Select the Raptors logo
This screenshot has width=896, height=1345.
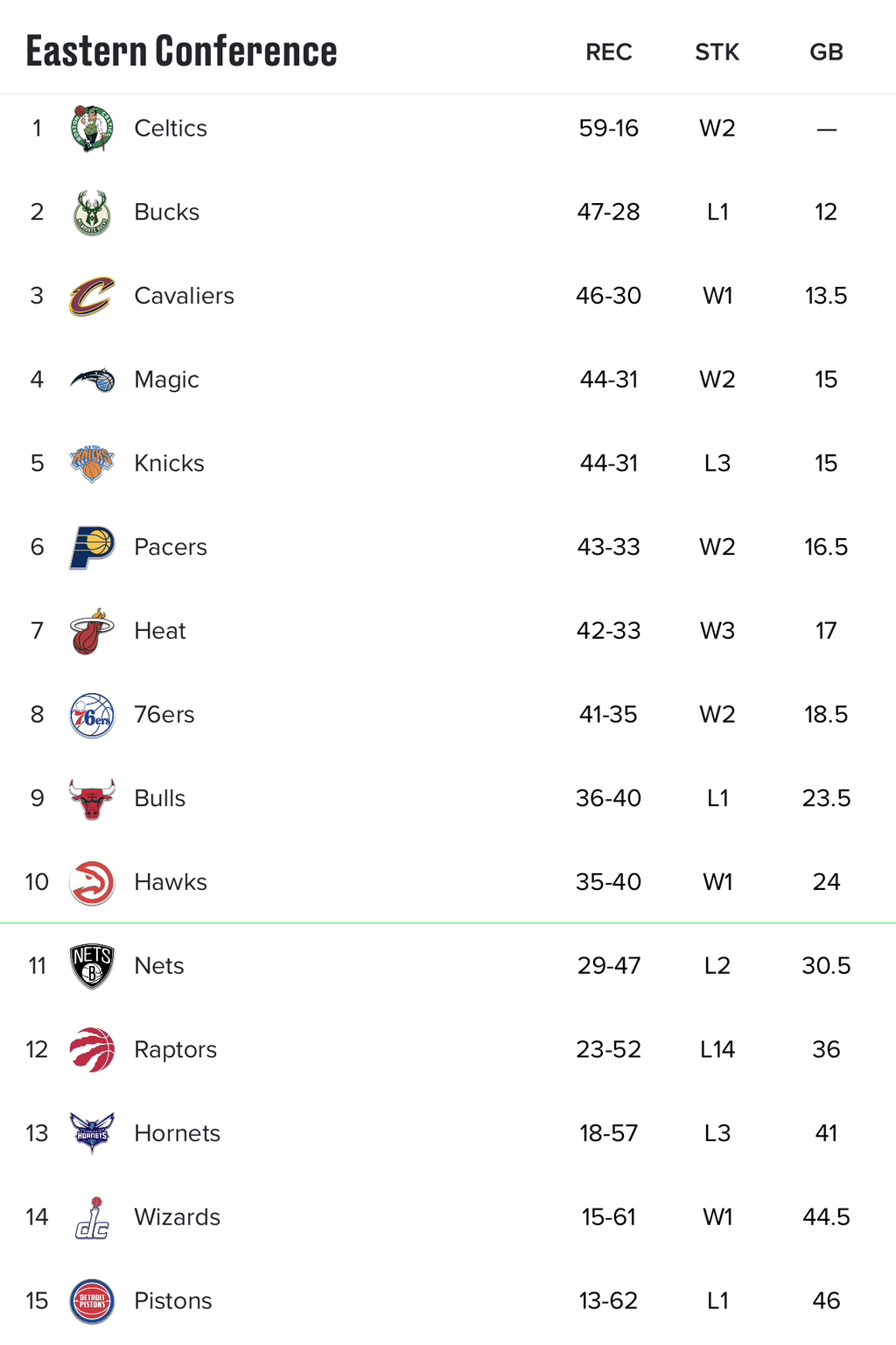click(92, 1049)
